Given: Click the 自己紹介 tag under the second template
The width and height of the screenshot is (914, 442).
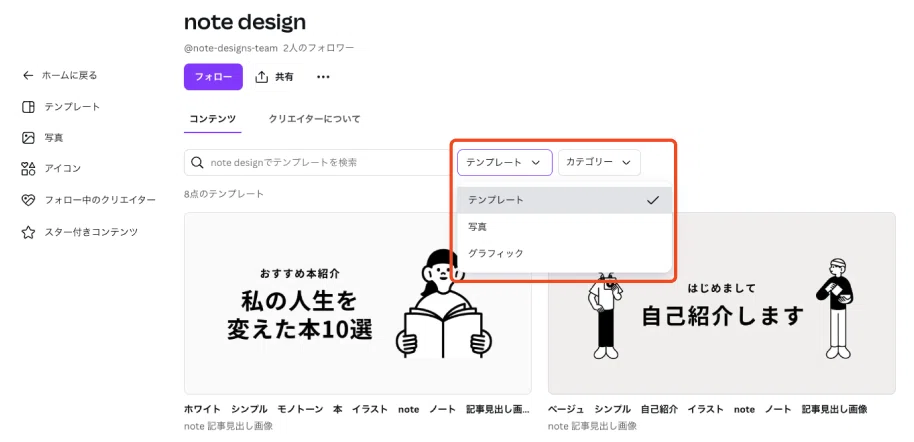Looking at the screenshot, I should point(659,409).
